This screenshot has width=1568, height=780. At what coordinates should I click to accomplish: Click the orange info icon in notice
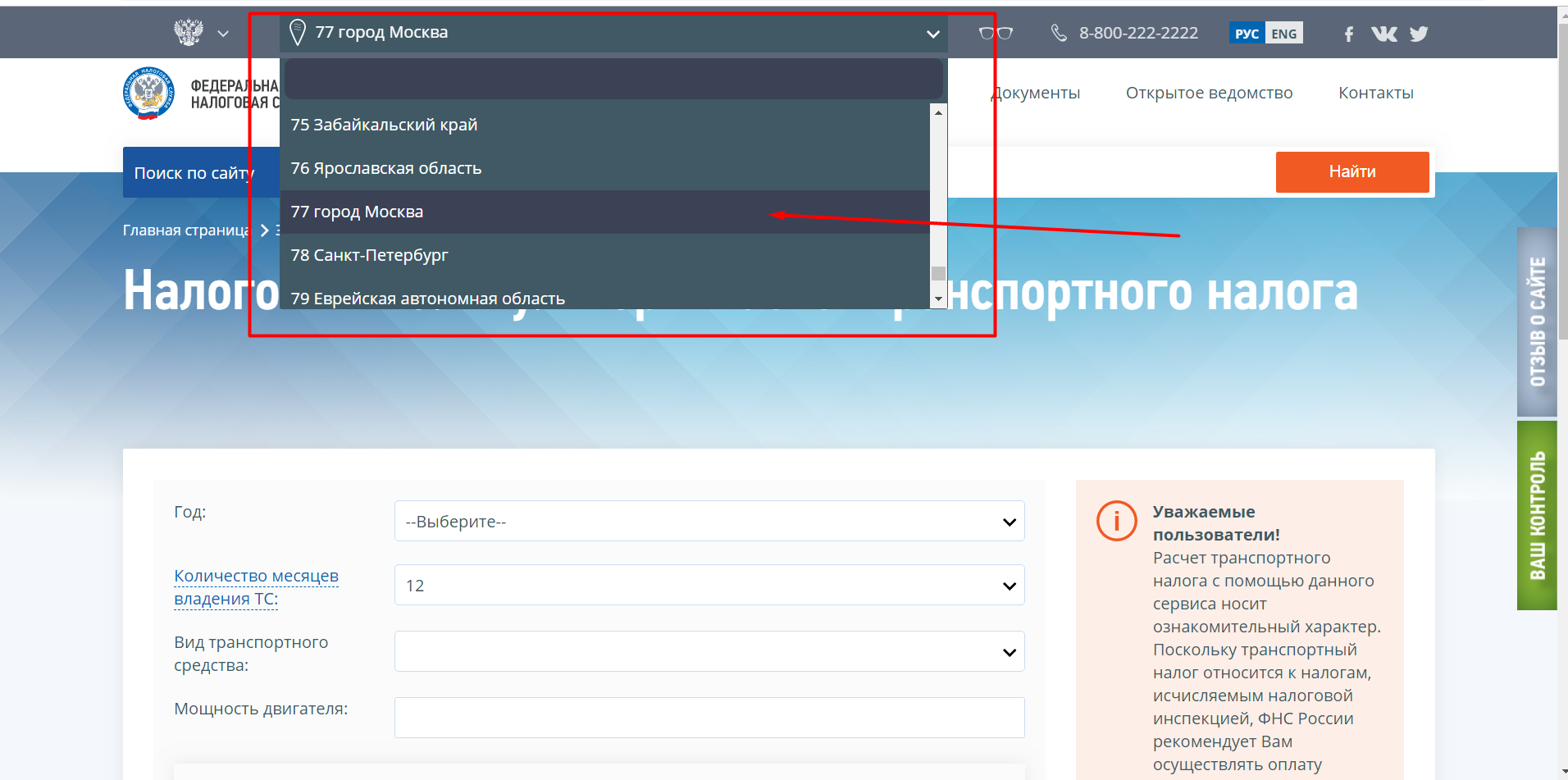point(1116,521)
